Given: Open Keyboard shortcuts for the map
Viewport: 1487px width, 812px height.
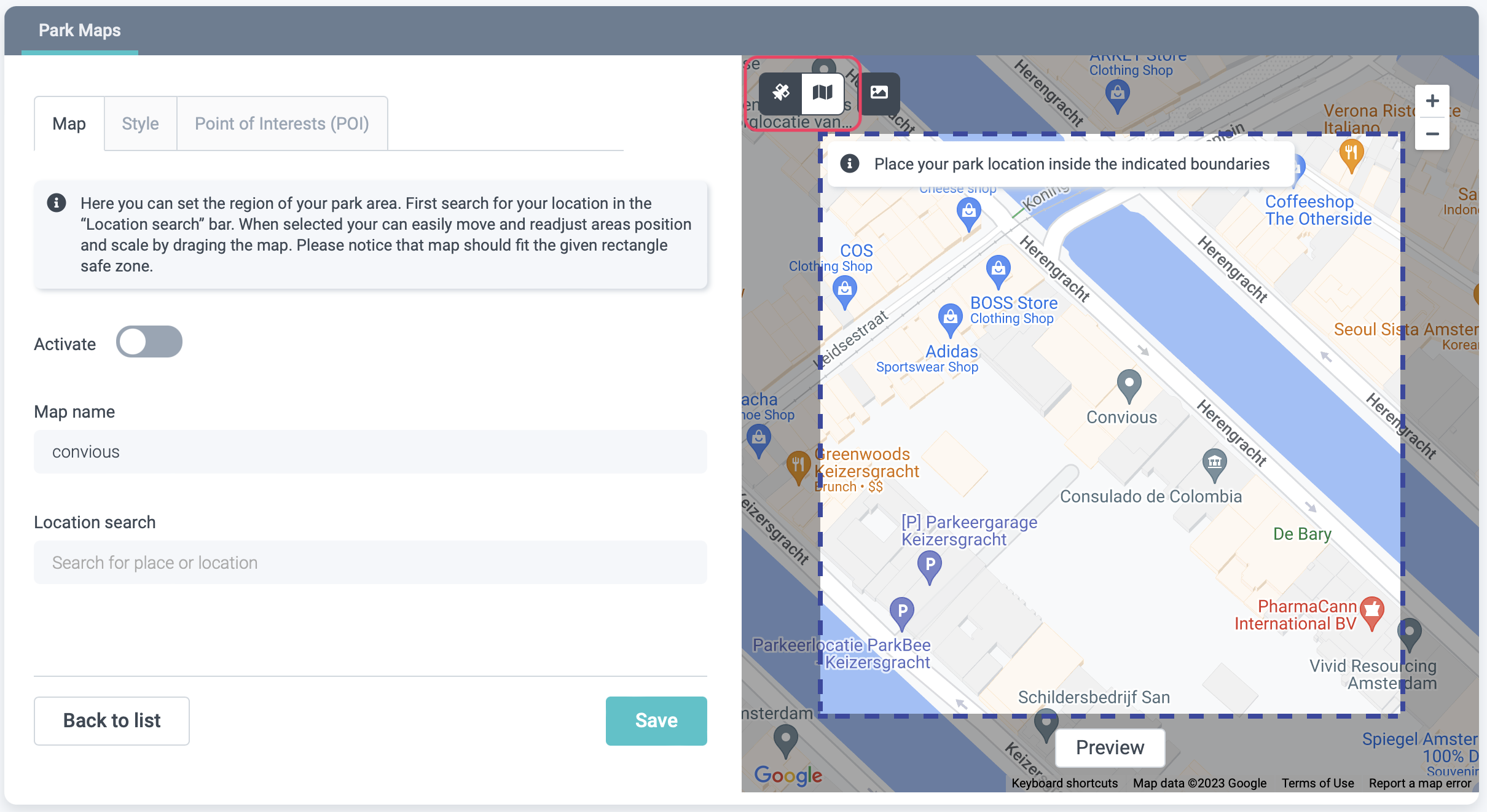Looking at the screenshot, I should coord(1065,783).
